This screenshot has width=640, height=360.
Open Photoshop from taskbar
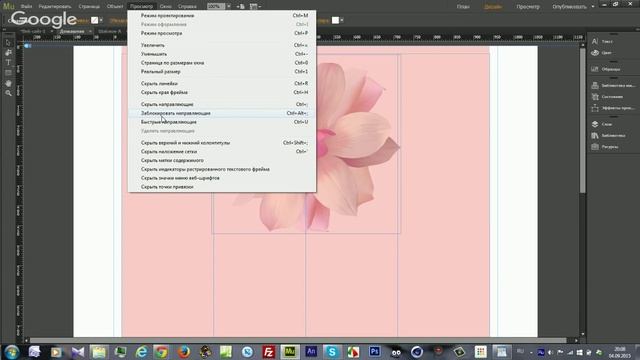(x=375, y=351)
